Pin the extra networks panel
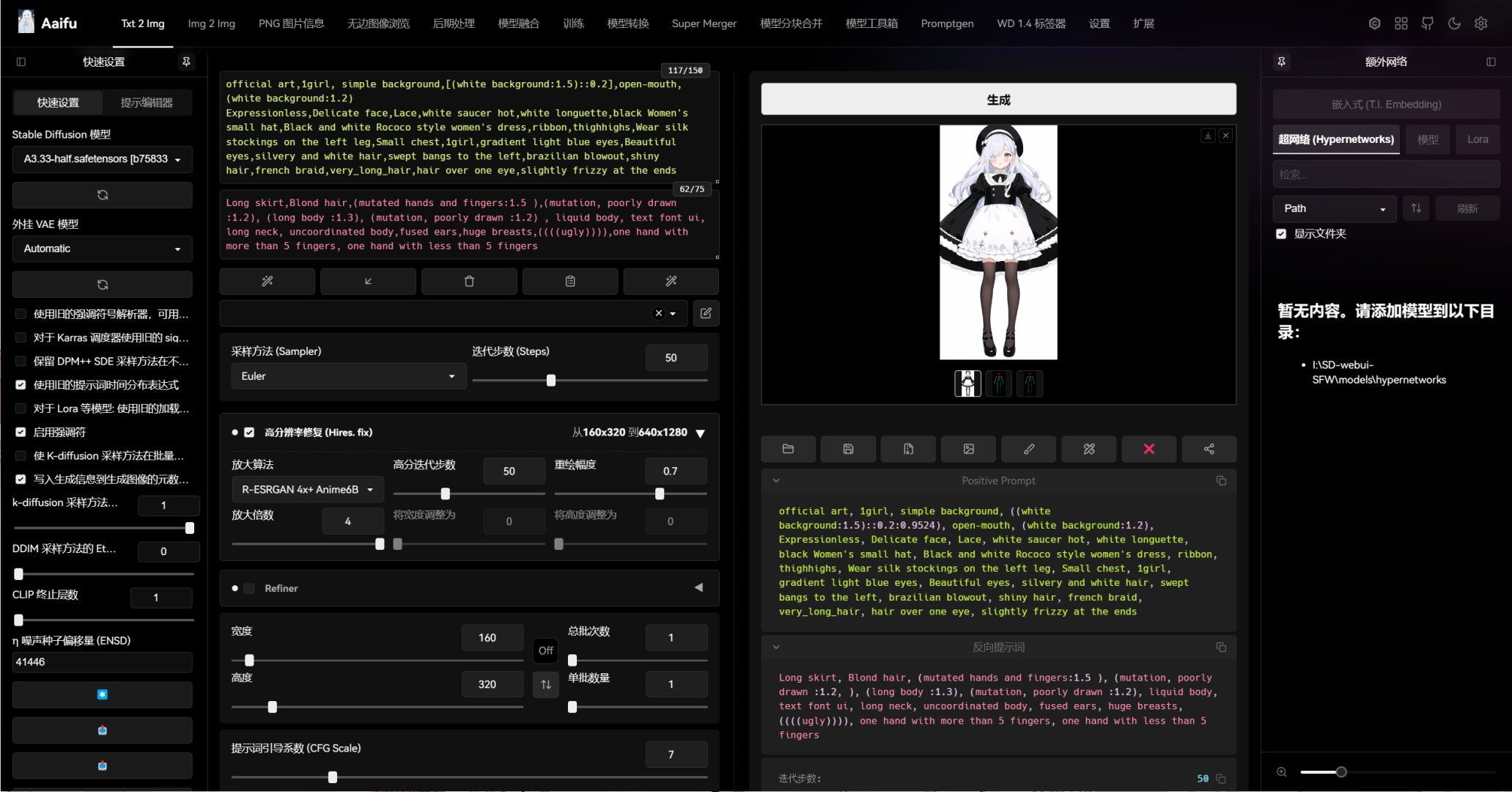Image resolution: width=1512 pixels, height=792 pixels. [1281, 62]
